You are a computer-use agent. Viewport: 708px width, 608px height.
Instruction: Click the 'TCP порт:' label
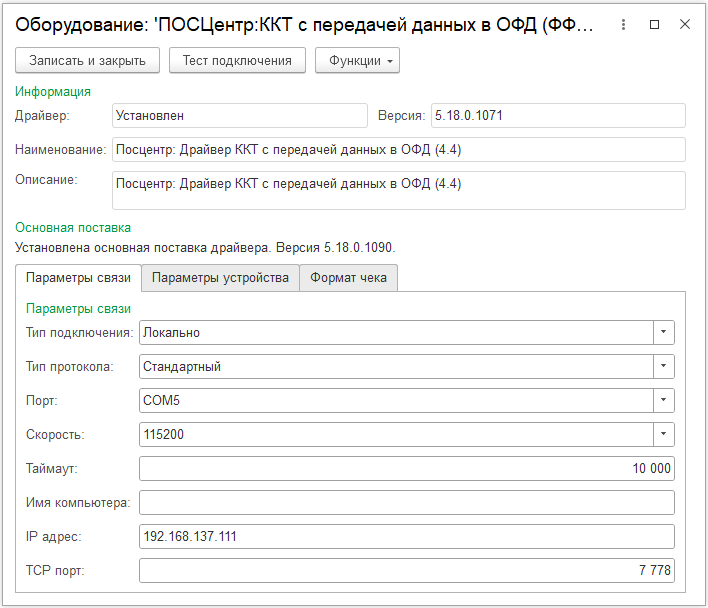point(55,570)
